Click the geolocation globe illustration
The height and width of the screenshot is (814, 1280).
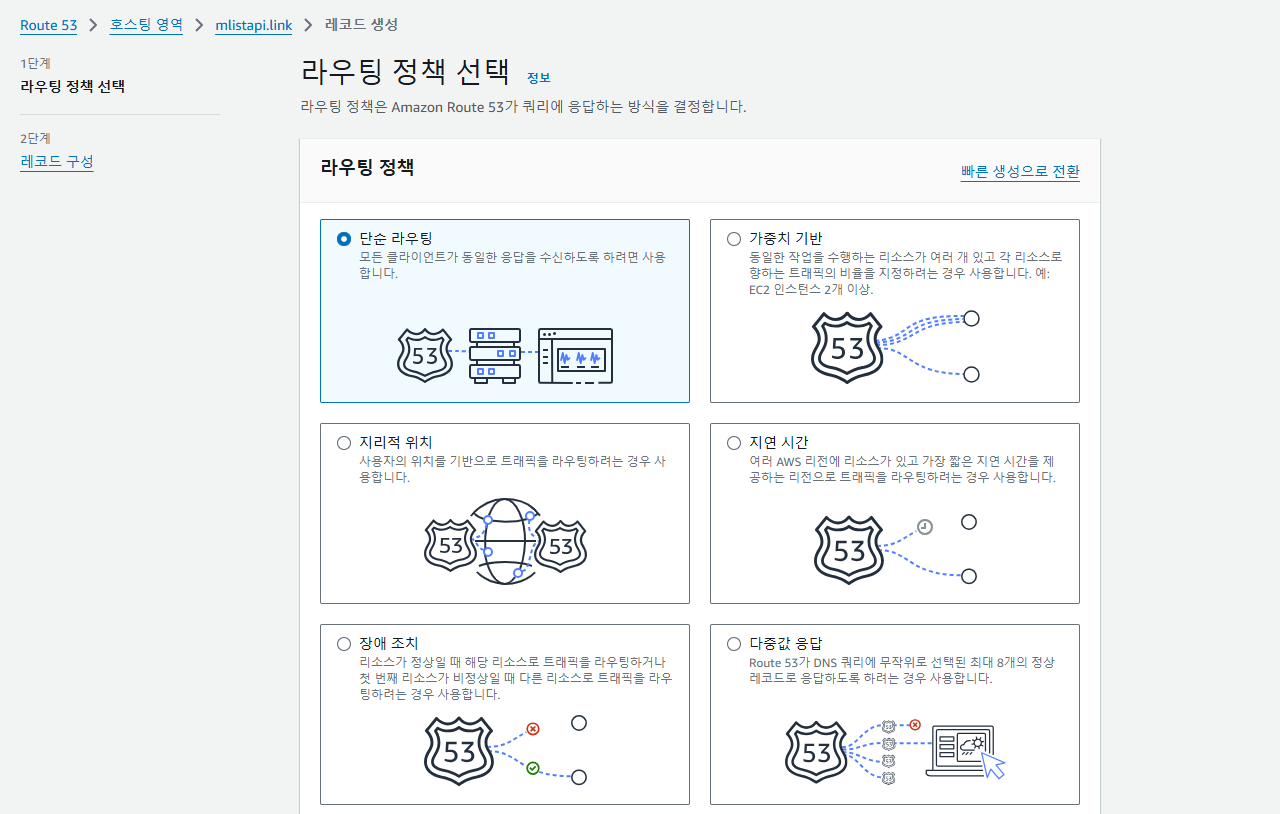pyautogui.click(x=507, y=543)
